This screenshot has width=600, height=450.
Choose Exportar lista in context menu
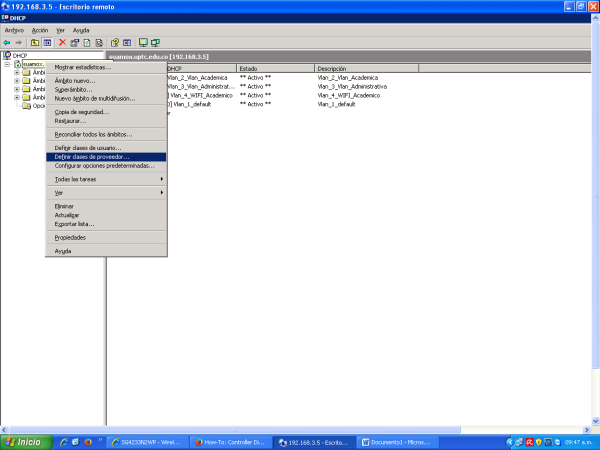point(106,224)
